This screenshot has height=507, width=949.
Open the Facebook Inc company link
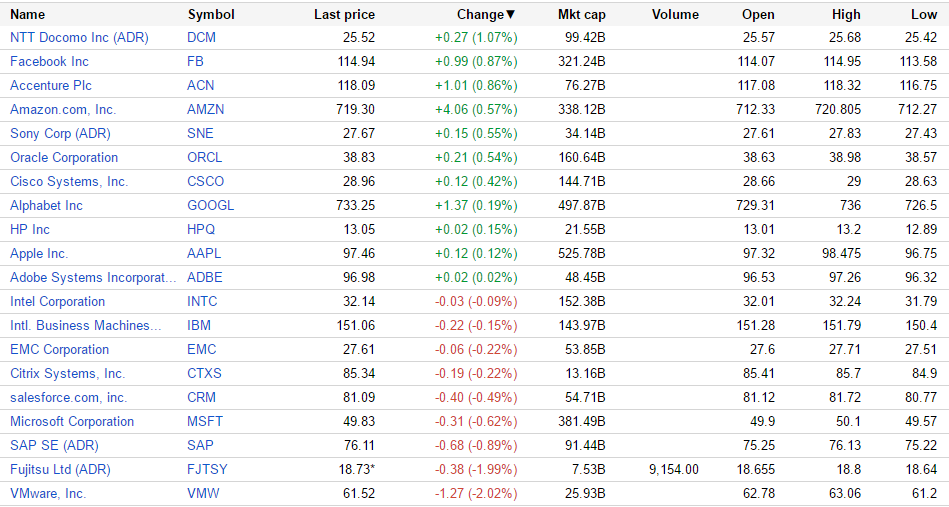[x=49, y=61]
